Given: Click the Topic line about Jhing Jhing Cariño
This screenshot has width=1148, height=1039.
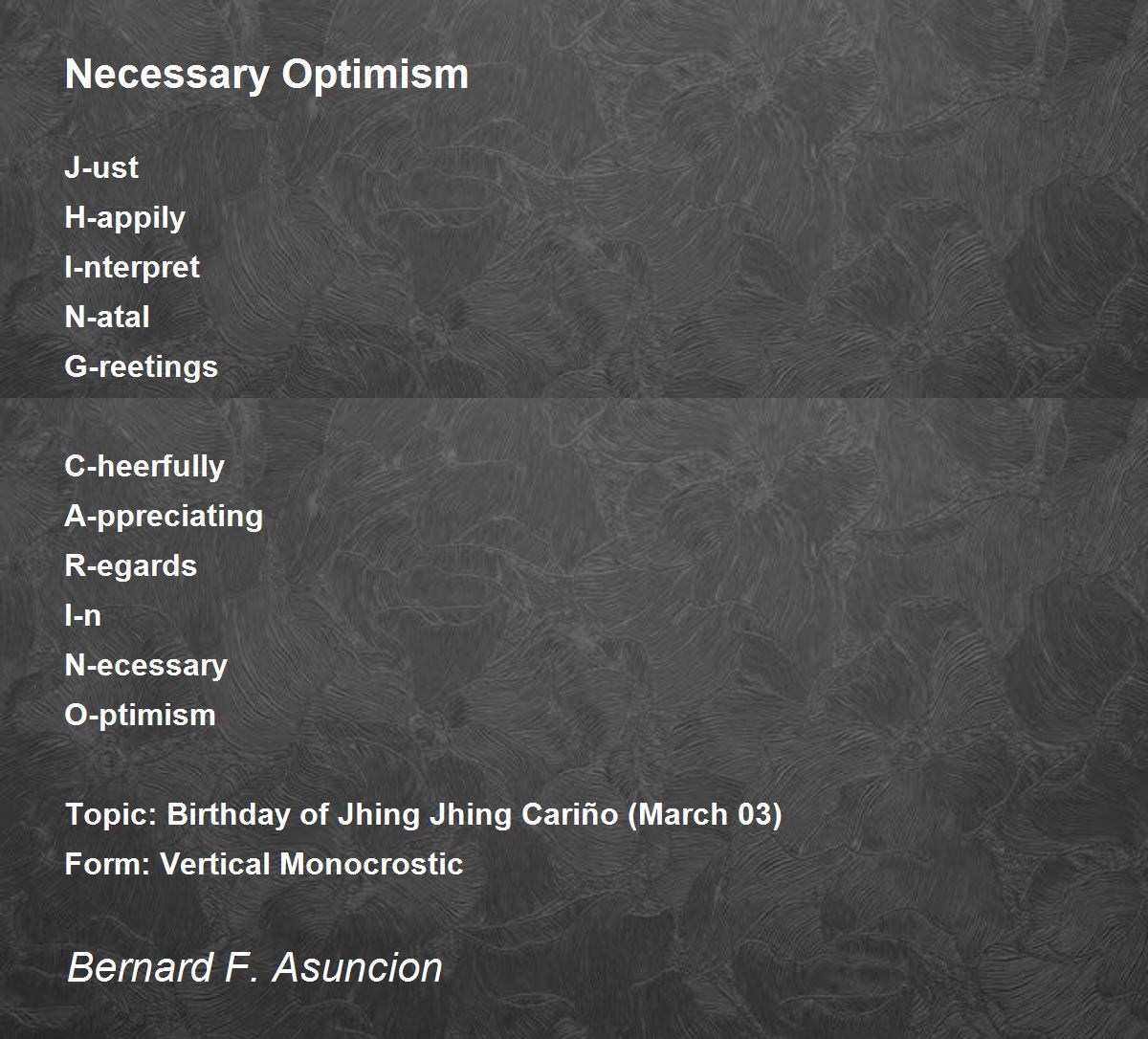Looking at the screenshot, I should pyautogui.click(x=424, y=815).
